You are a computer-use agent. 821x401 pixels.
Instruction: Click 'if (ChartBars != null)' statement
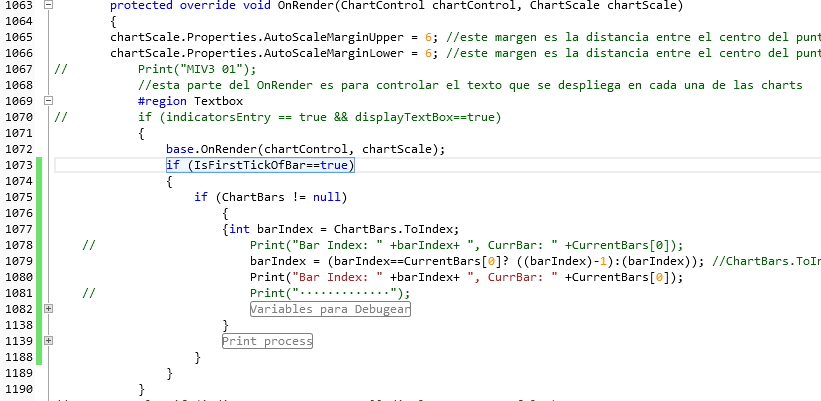tap(271, 197)
